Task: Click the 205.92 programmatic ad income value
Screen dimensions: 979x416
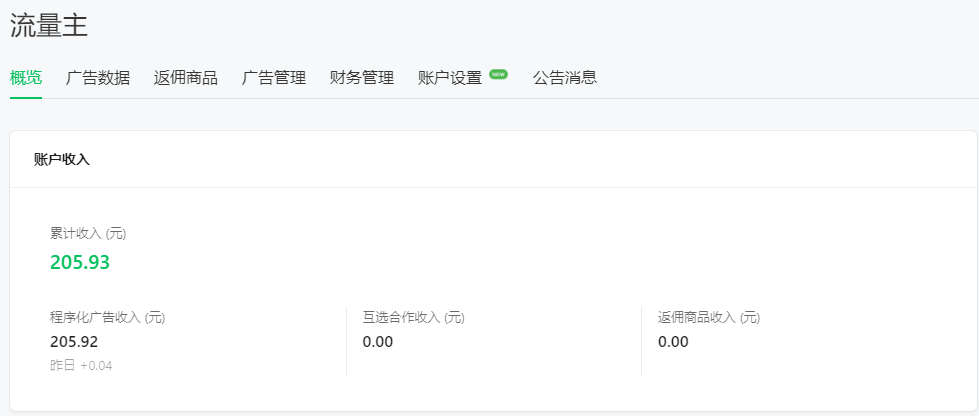Action: 74,342
